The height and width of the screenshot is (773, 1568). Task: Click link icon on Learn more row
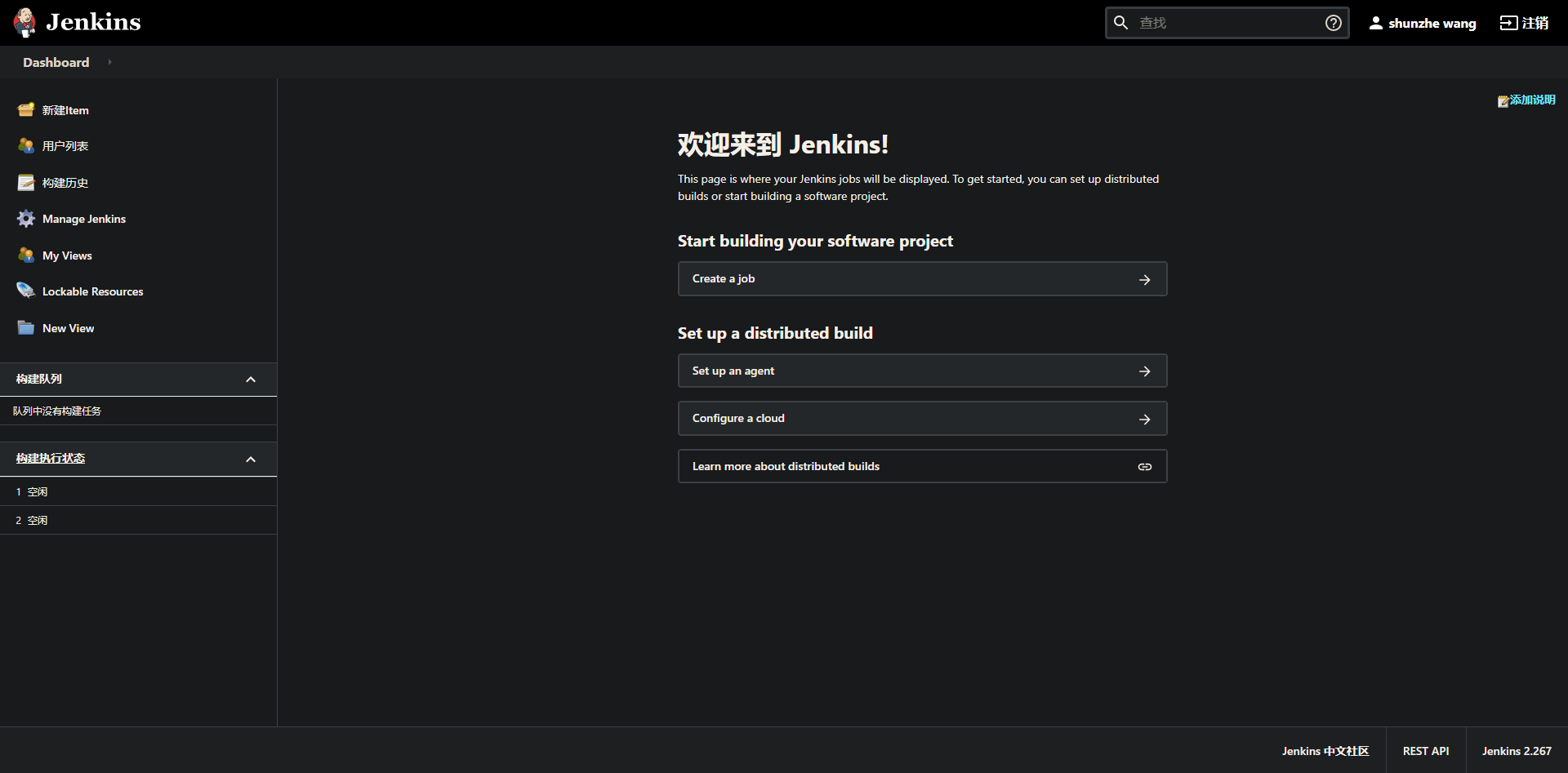point(1145,467)
